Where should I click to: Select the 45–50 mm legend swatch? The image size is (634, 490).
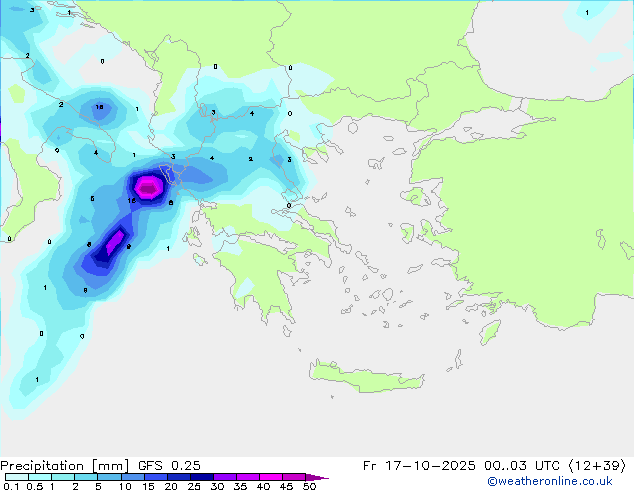tap(294, 477)
